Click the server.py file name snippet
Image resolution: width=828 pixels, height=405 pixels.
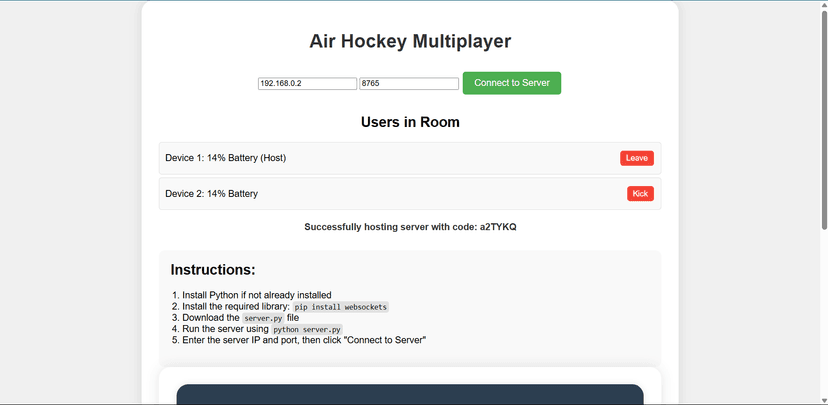pyautogui.click(x=263, y=318)
